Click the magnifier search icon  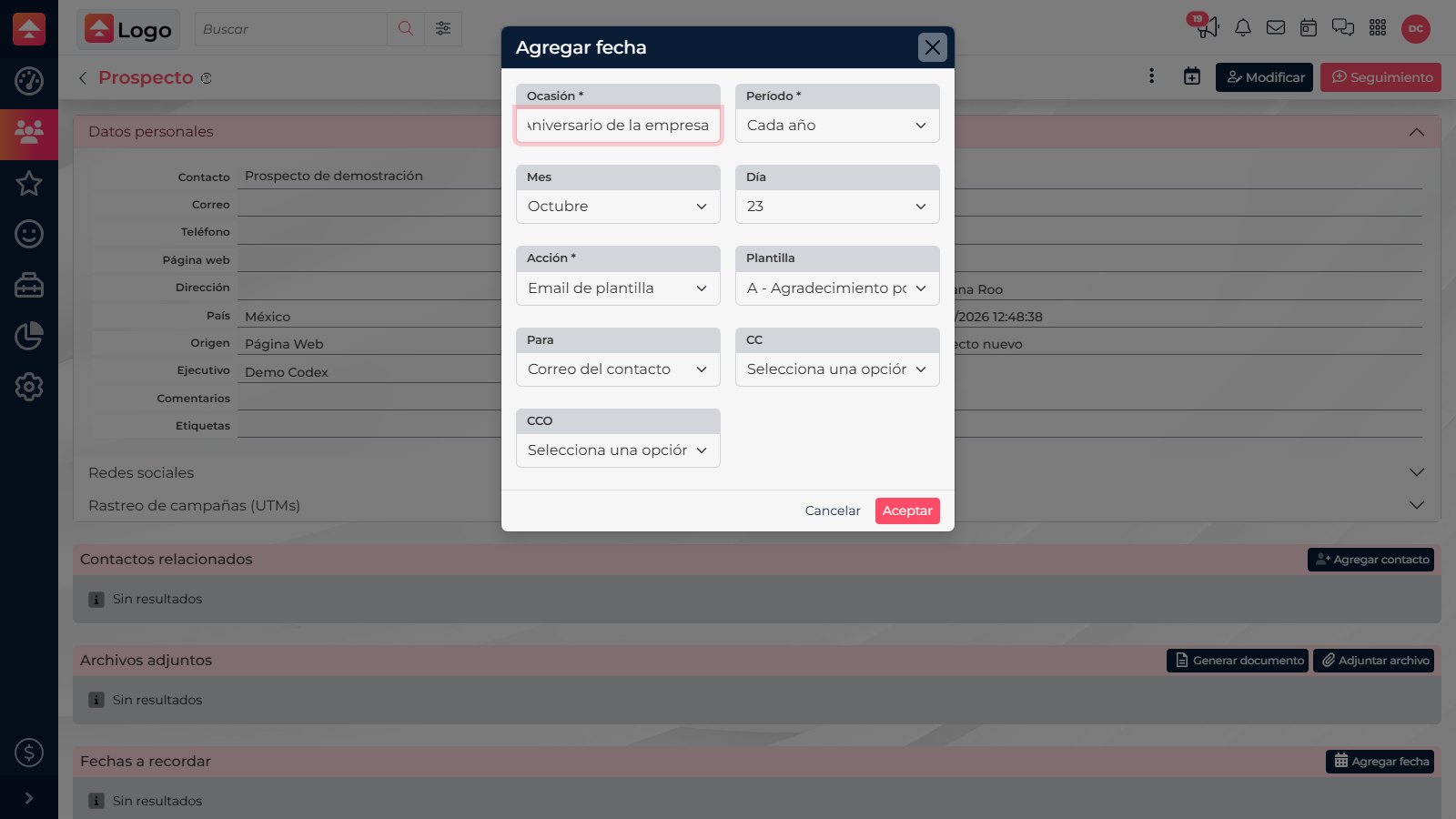click(x=406, y=29)
